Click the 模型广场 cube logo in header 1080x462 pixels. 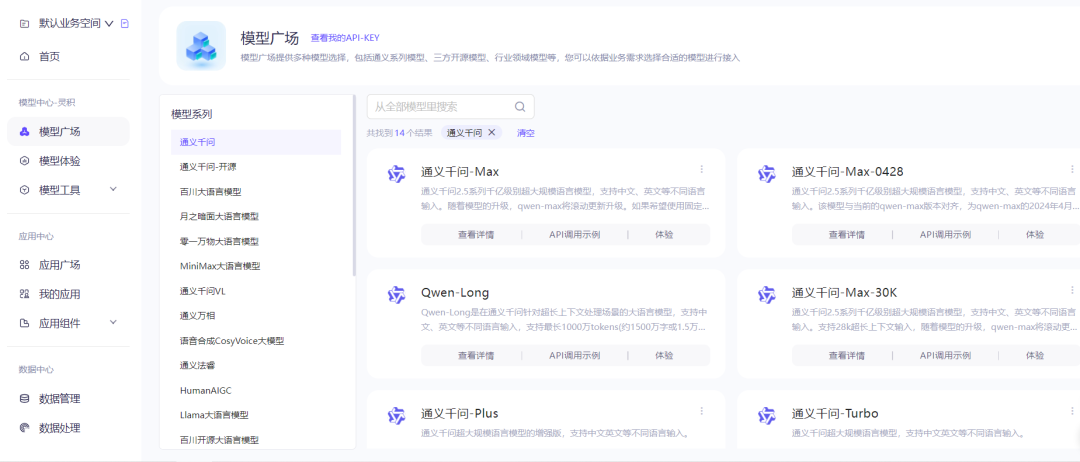[201, 45]
